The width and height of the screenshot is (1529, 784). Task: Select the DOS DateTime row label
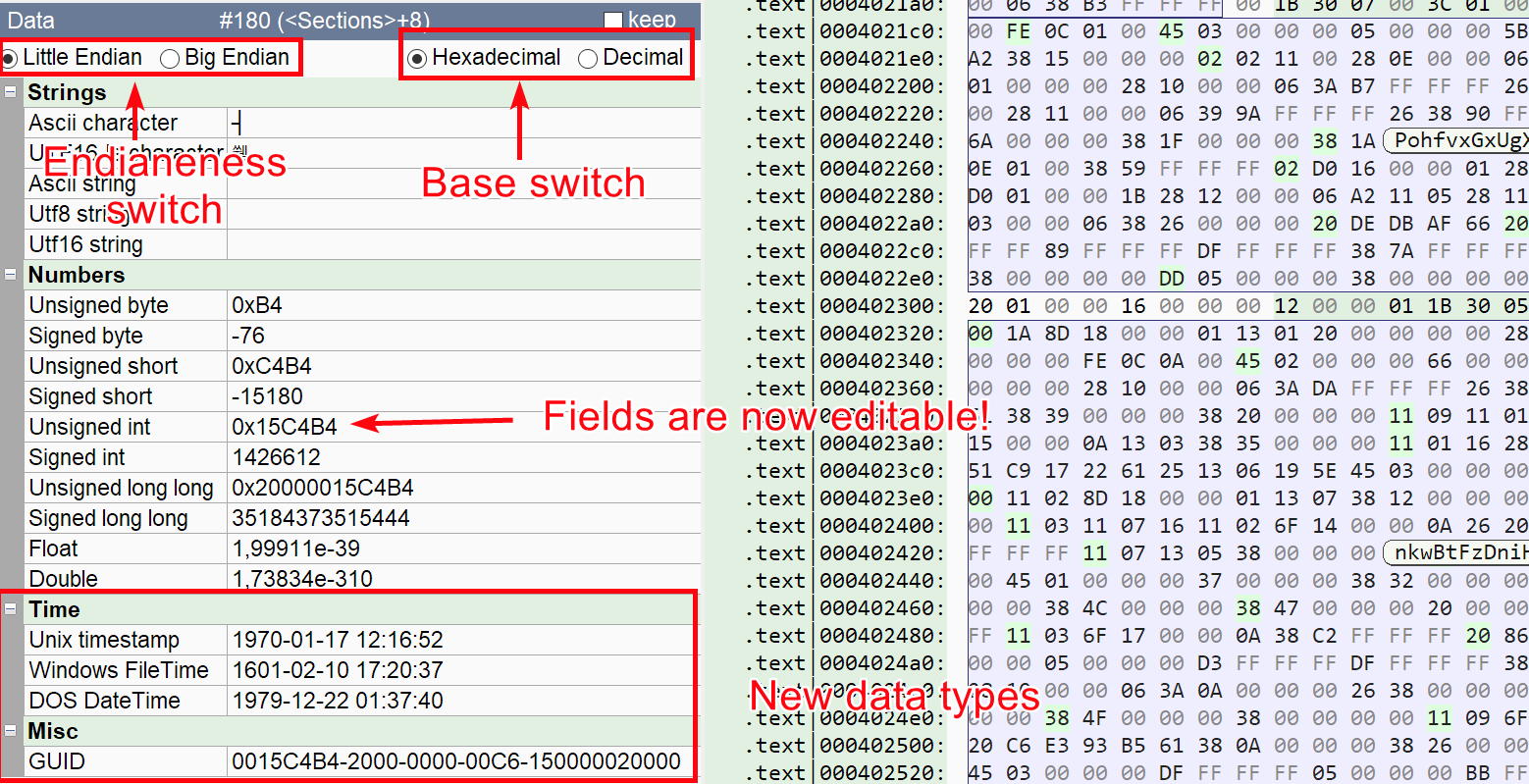[x=105, y=701]
